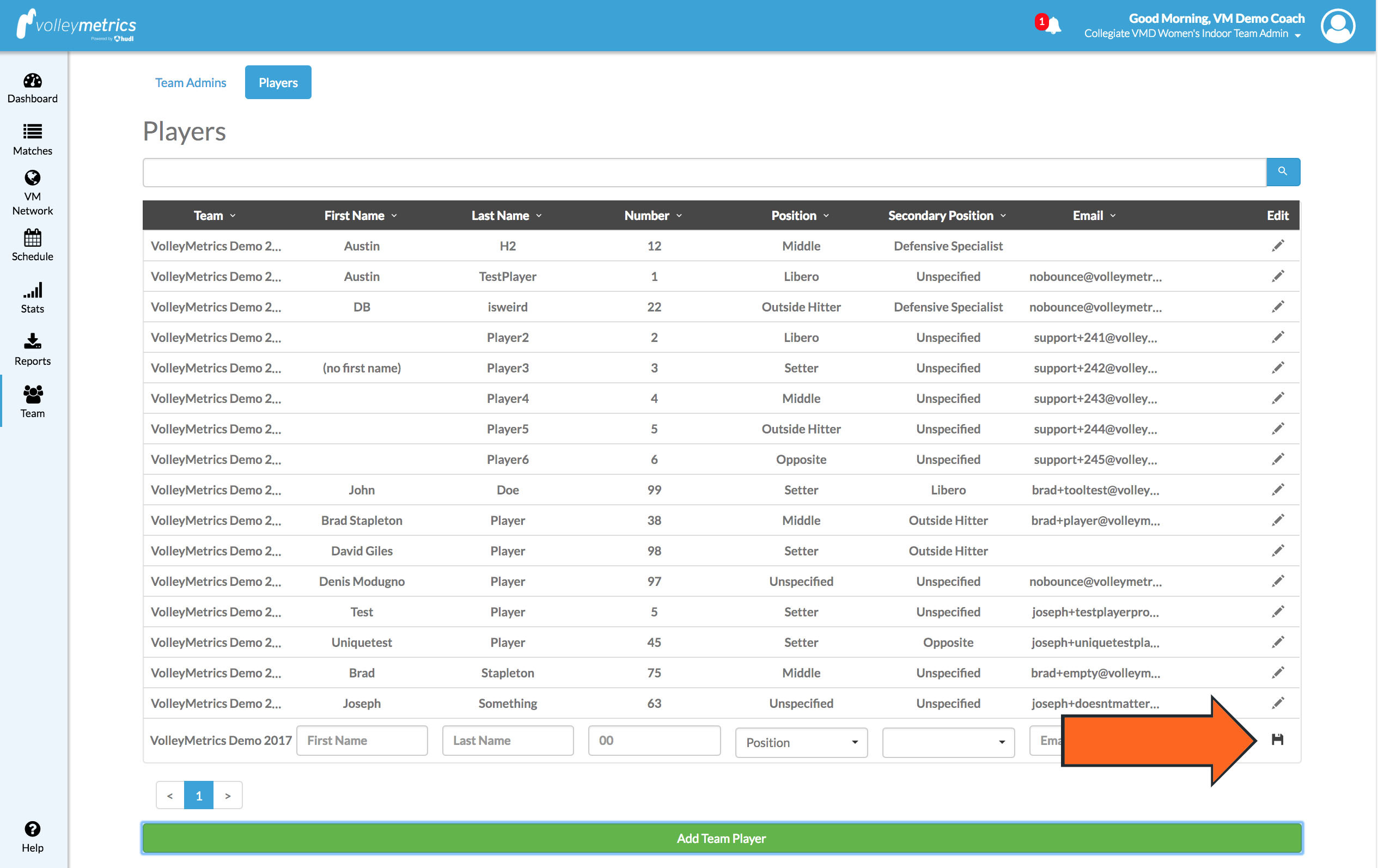Sort table by Team column
This screenshot has width=1378, height=868.
[215, 215]
